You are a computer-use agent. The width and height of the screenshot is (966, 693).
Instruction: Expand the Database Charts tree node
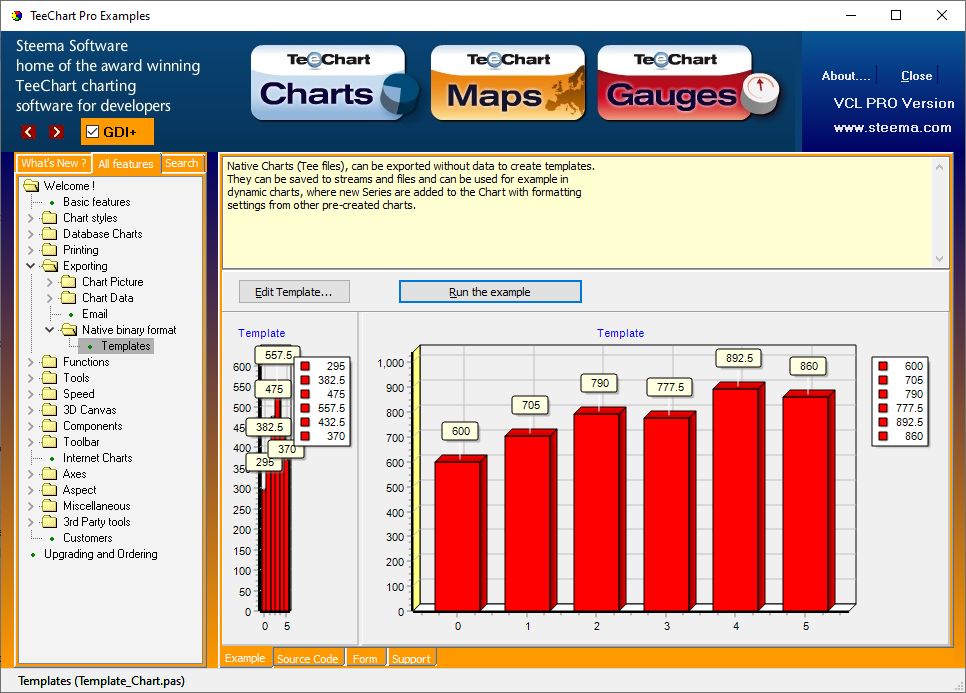click(x=31, y=233)
